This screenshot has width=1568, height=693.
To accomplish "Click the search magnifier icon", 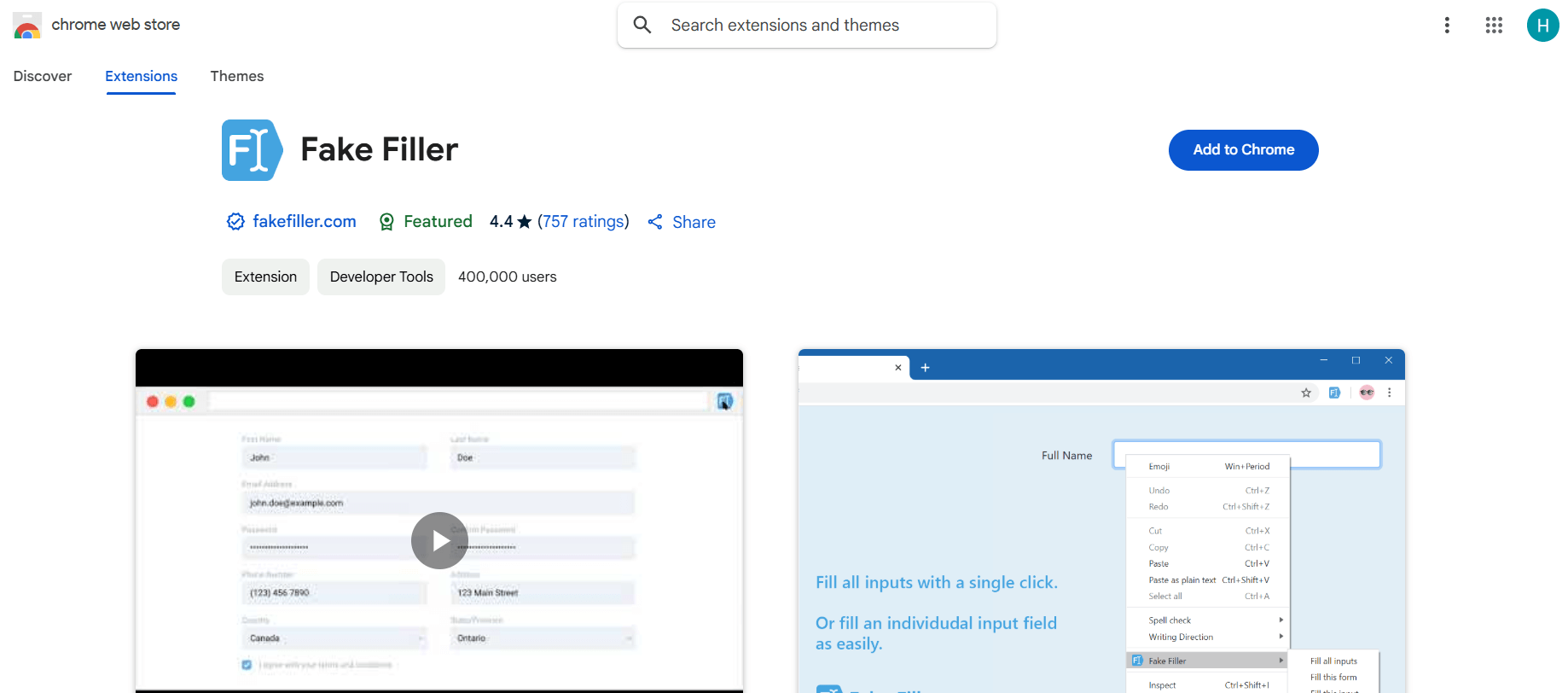I will click(x=642, y=26).
